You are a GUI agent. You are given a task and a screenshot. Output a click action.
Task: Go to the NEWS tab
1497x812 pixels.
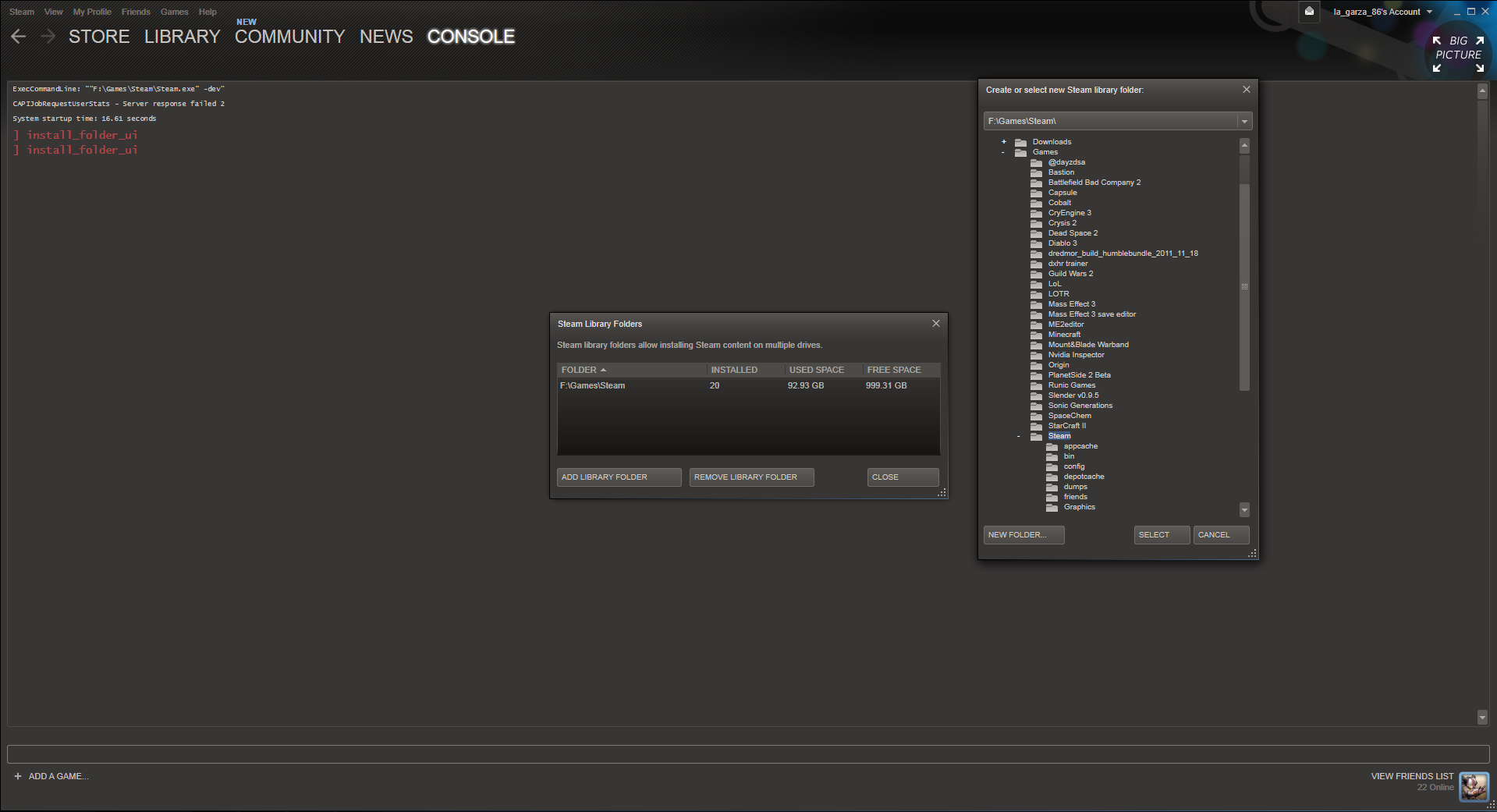(386, 37)
